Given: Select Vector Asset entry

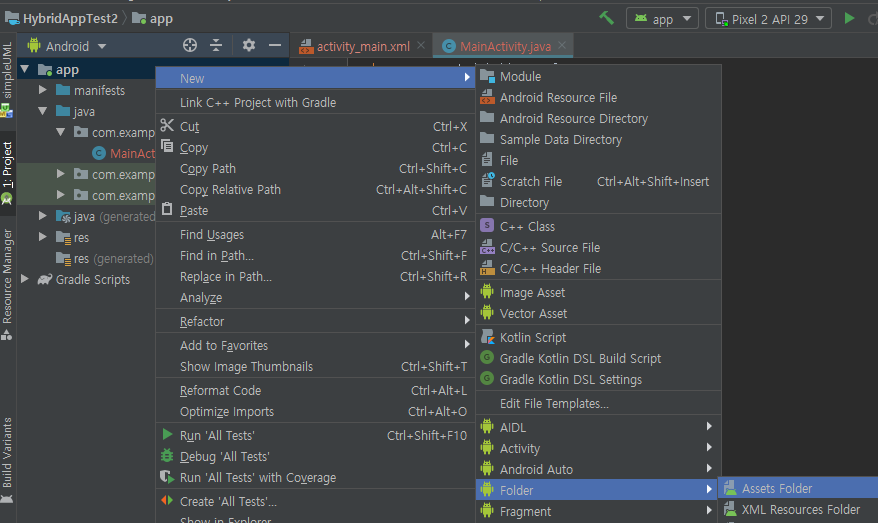Looking at the screenshot, I should tap(598, 314).
